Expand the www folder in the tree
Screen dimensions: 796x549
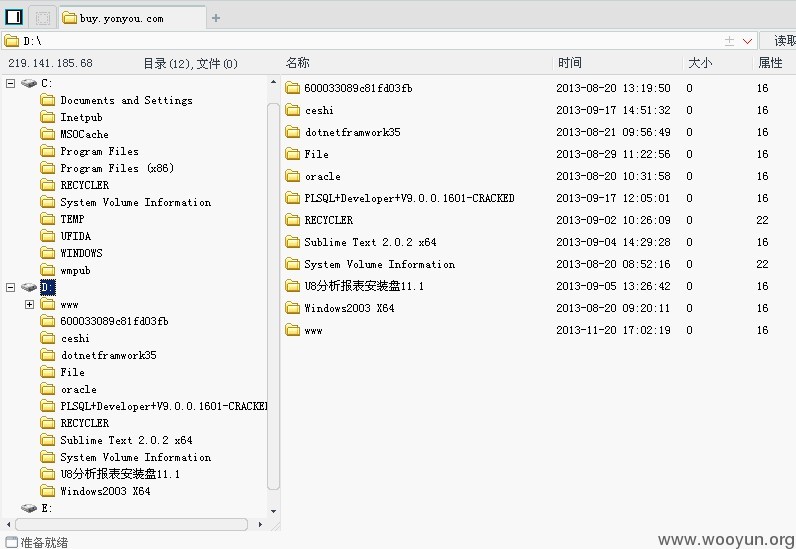29,304
